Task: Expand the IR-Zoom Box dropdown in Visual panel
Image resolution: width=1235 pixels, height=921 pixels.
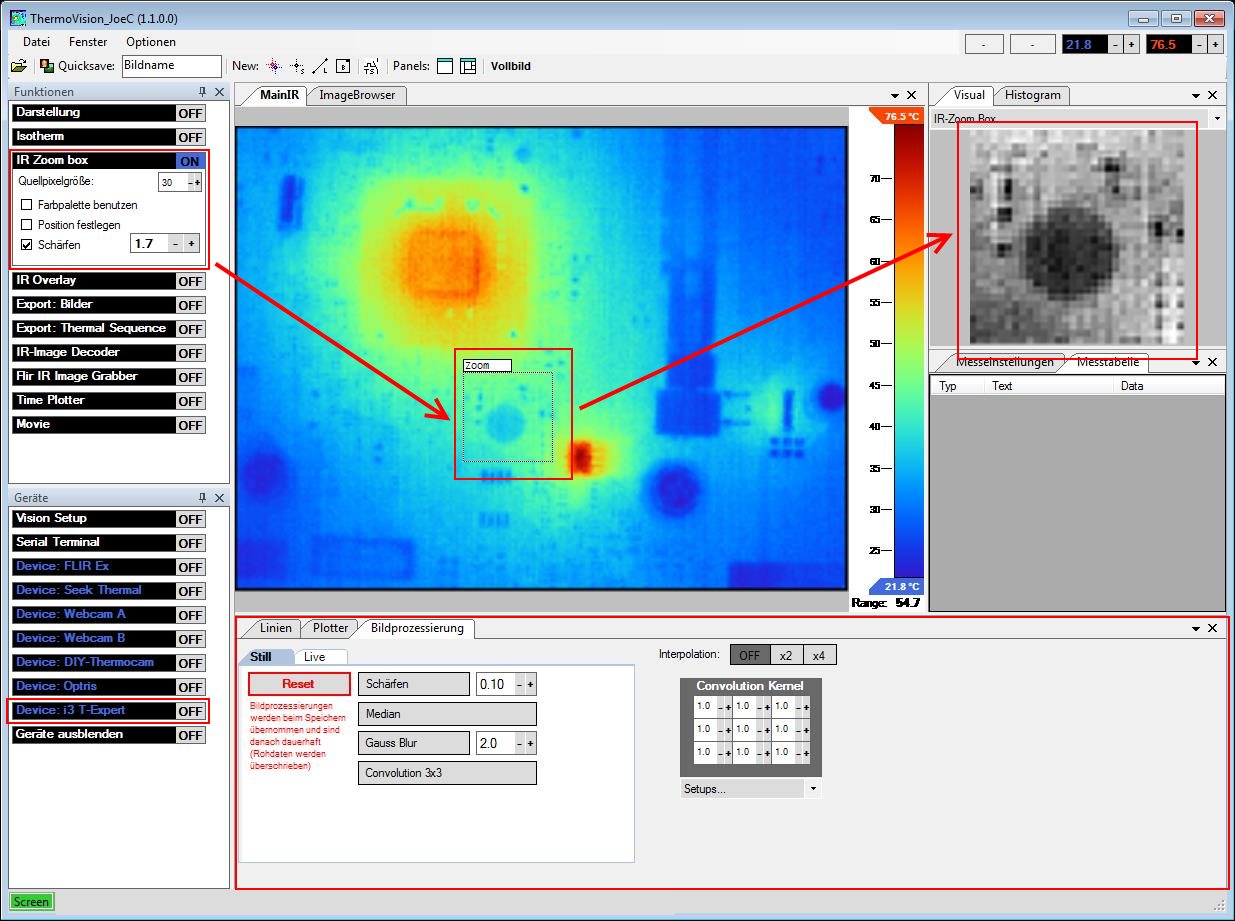Action: tap(1217, 119)
